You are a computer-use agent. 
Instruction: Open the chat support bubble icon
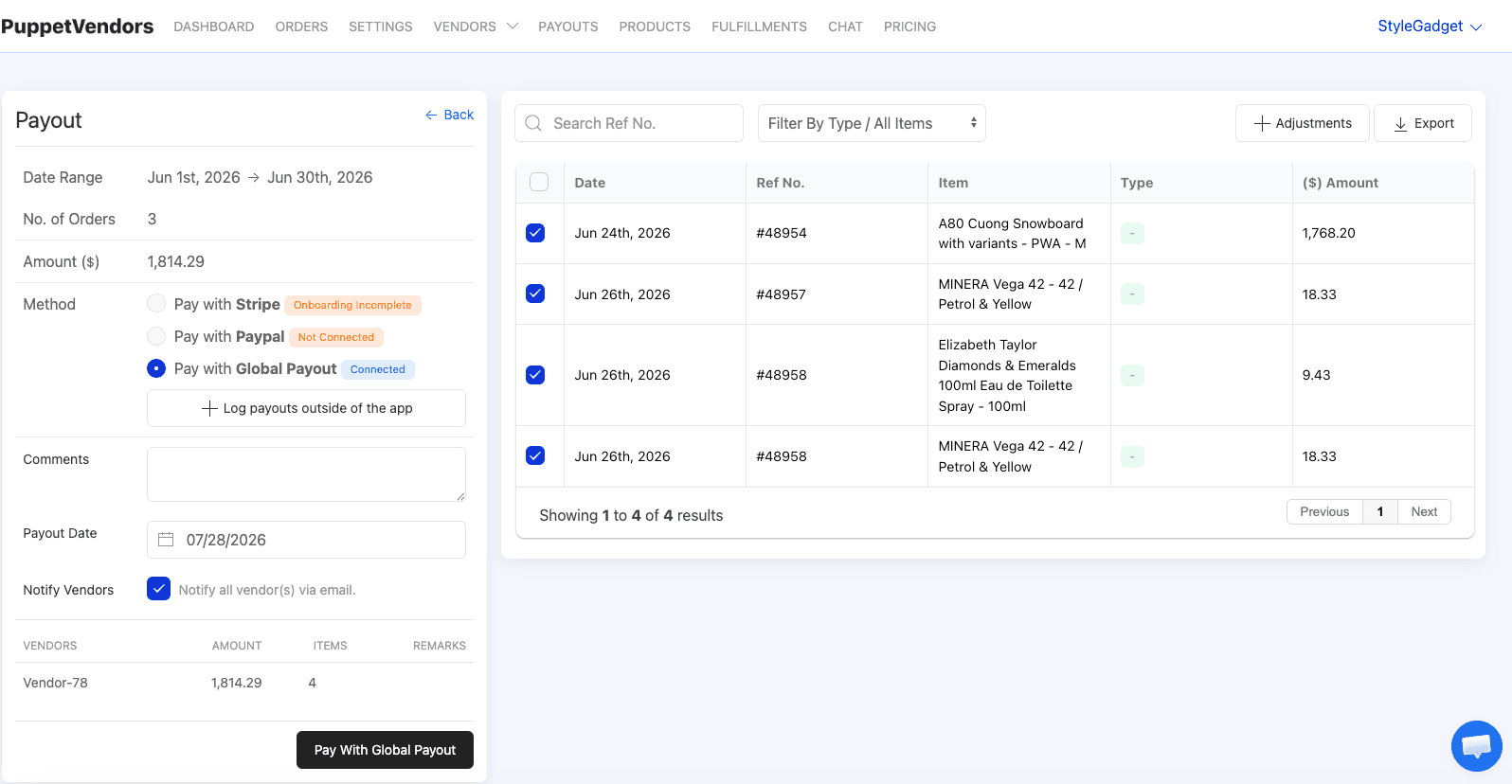(1476, 746)
